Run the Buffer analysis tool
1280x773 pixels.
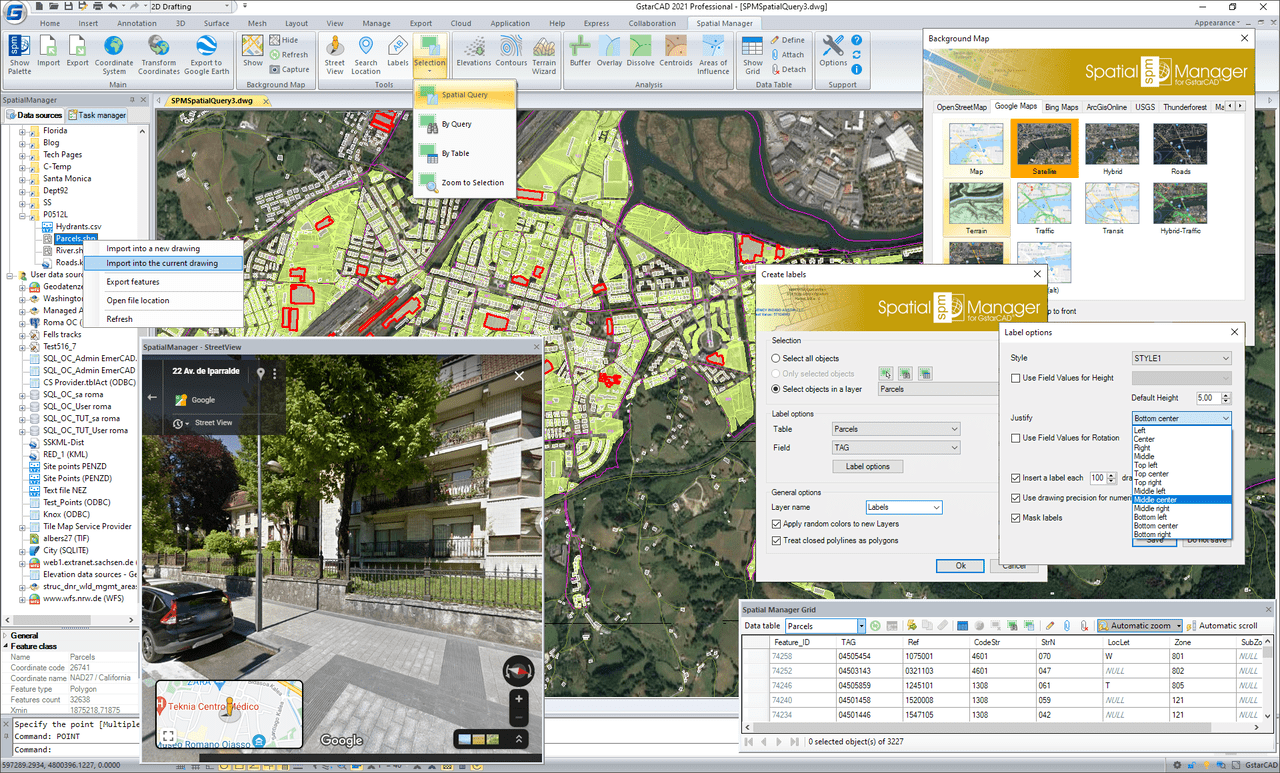coord(580,51)
